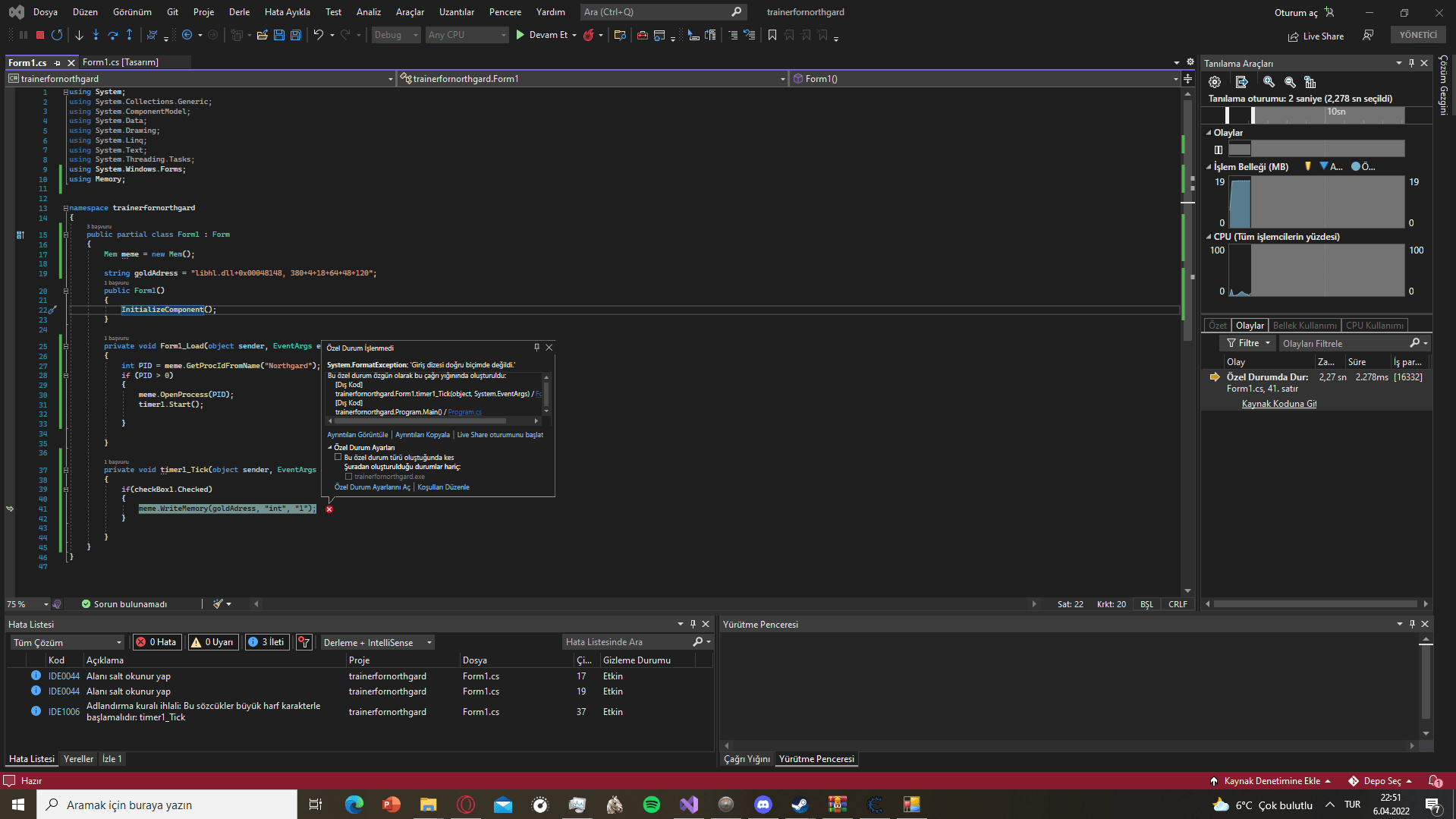This screenshot has width=1456, height=819.
Task: Click the Navigate Backward icon
Action: (x=187, y=35)
